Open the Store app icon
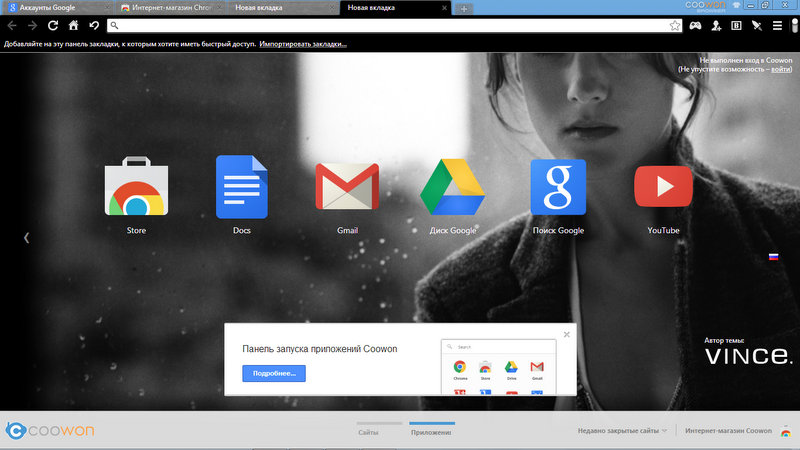This screenshot has height=450, width=800. click(x=136, y=186)
